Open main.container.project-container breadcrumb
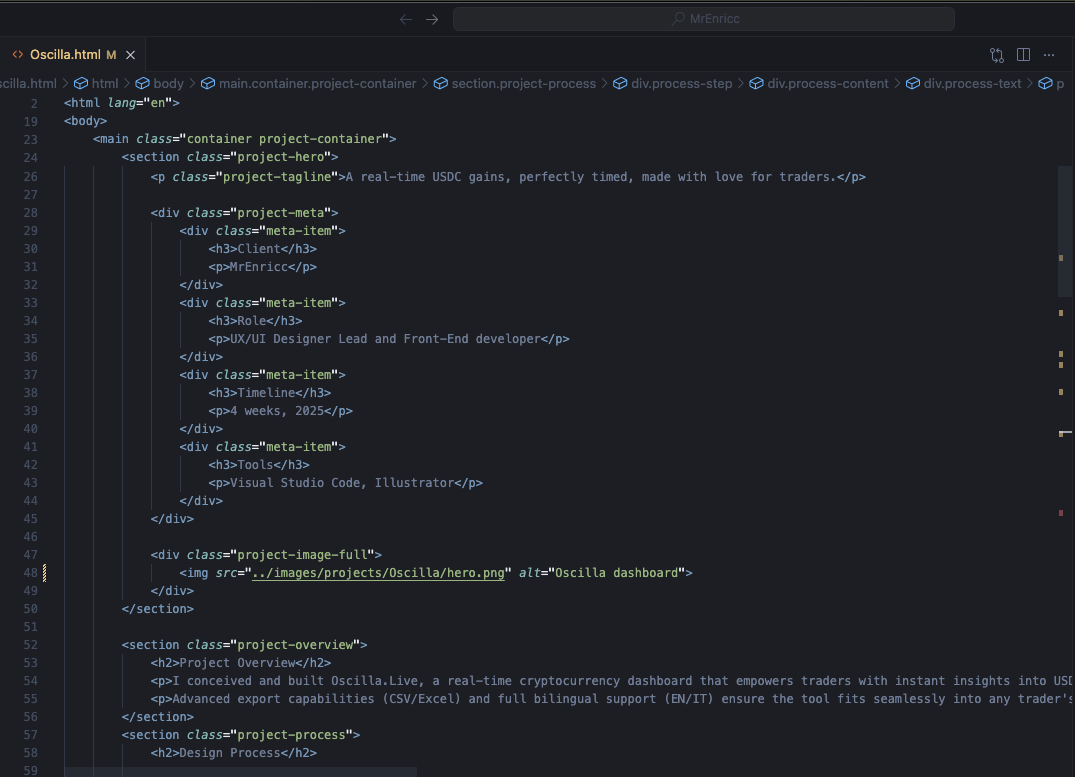This screenshot has height=777, width=1075. pyautogui.click(x=317, y=84)
